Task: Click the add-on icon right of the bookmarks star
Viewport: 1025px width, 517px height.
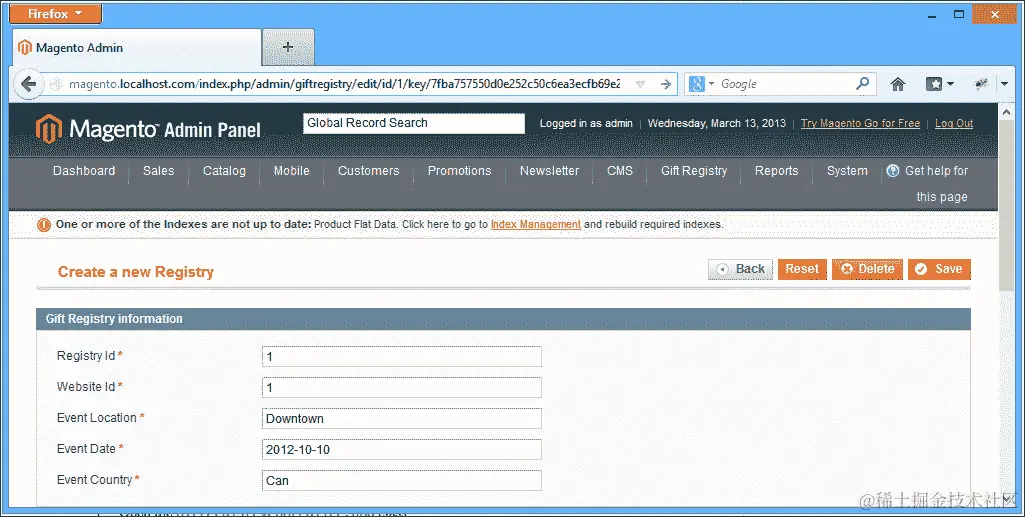Action: tap(981, 84)
